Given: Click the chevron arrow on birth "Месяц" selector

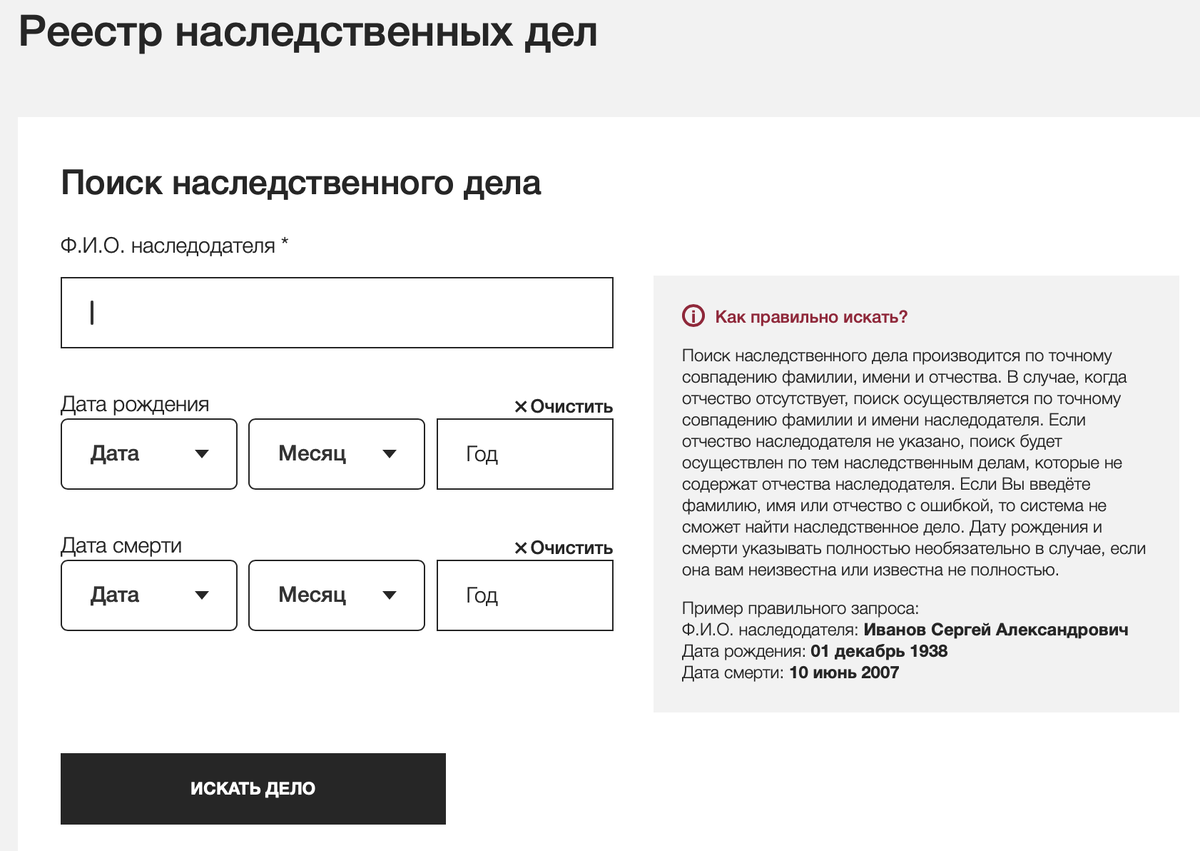Looking at the screenshot, I should [x=391, y=454].
